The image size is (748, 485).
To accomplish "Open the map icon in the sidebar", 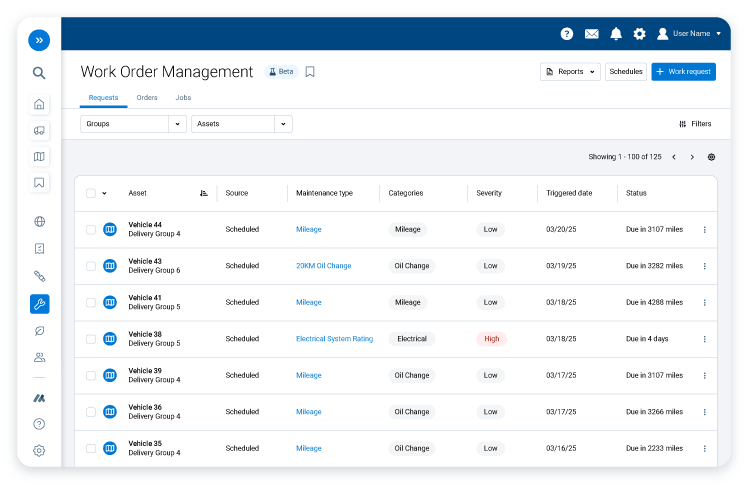I will pos(39,156).
